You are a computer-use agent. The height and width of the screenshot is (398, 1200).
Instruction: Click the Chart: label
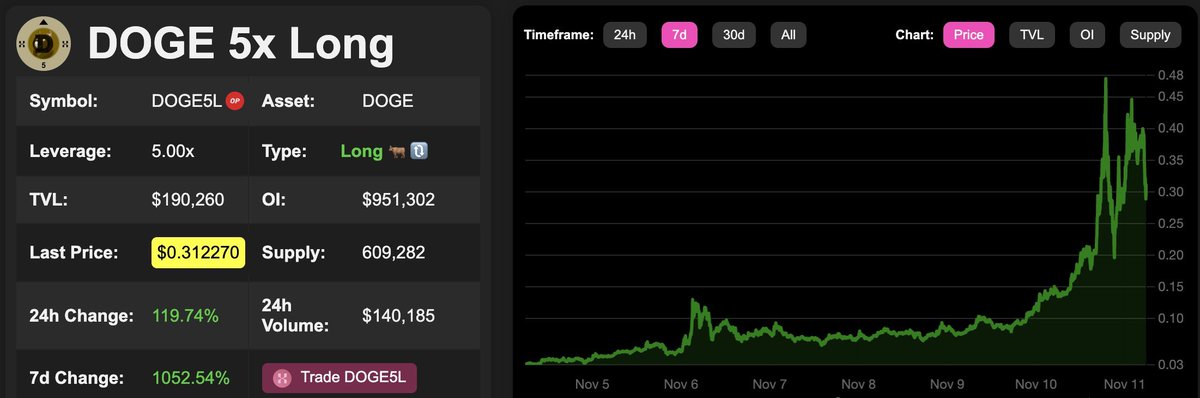point(915,35)
